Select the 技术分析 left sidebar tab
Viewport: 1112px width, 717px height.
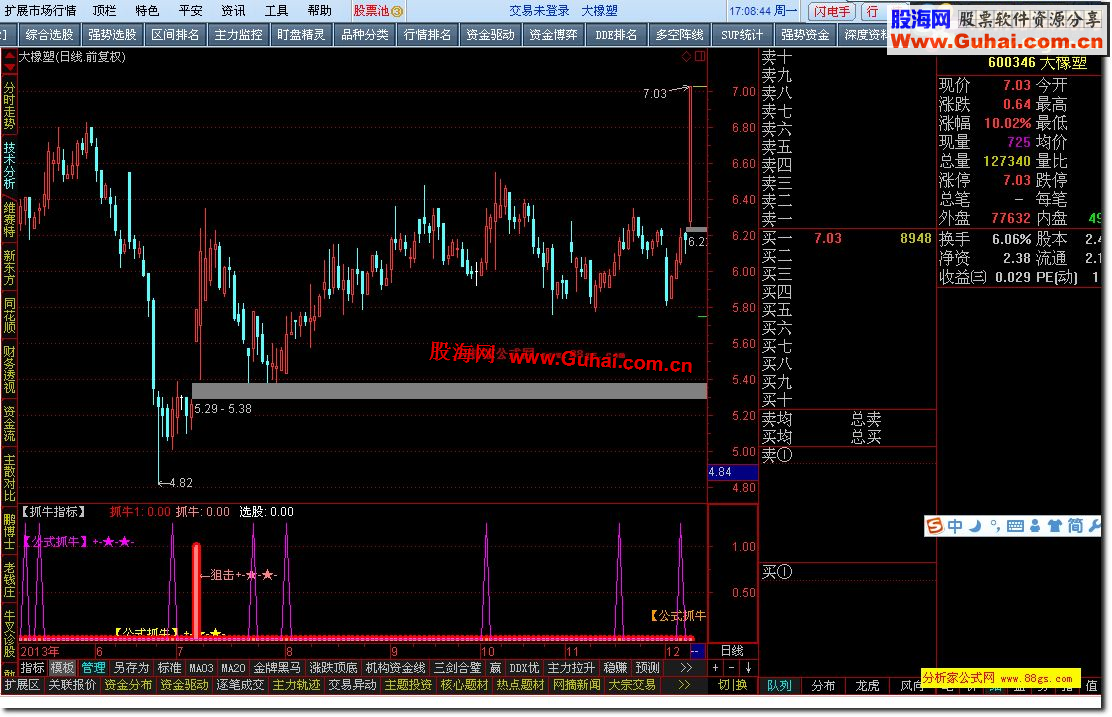pos(9,166)
